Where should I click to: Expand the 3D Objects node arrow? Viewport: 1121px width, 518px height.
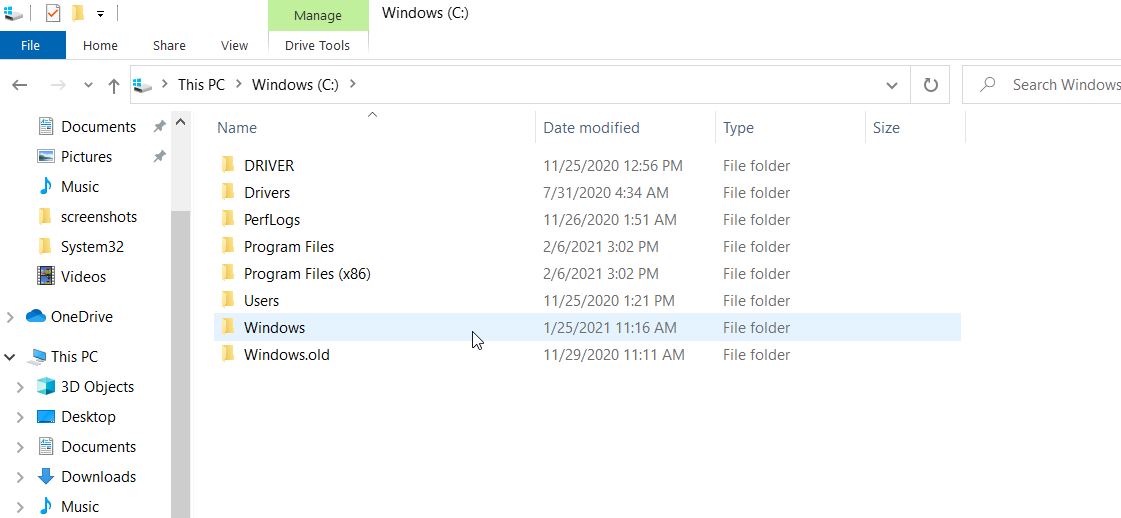21,387
